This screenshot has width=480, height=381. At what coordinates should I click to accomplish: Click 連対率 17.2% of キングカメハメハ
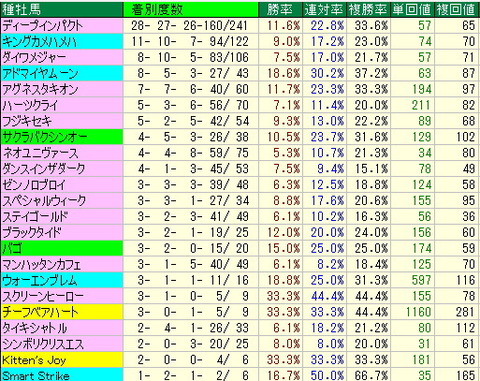pos(327,42)
